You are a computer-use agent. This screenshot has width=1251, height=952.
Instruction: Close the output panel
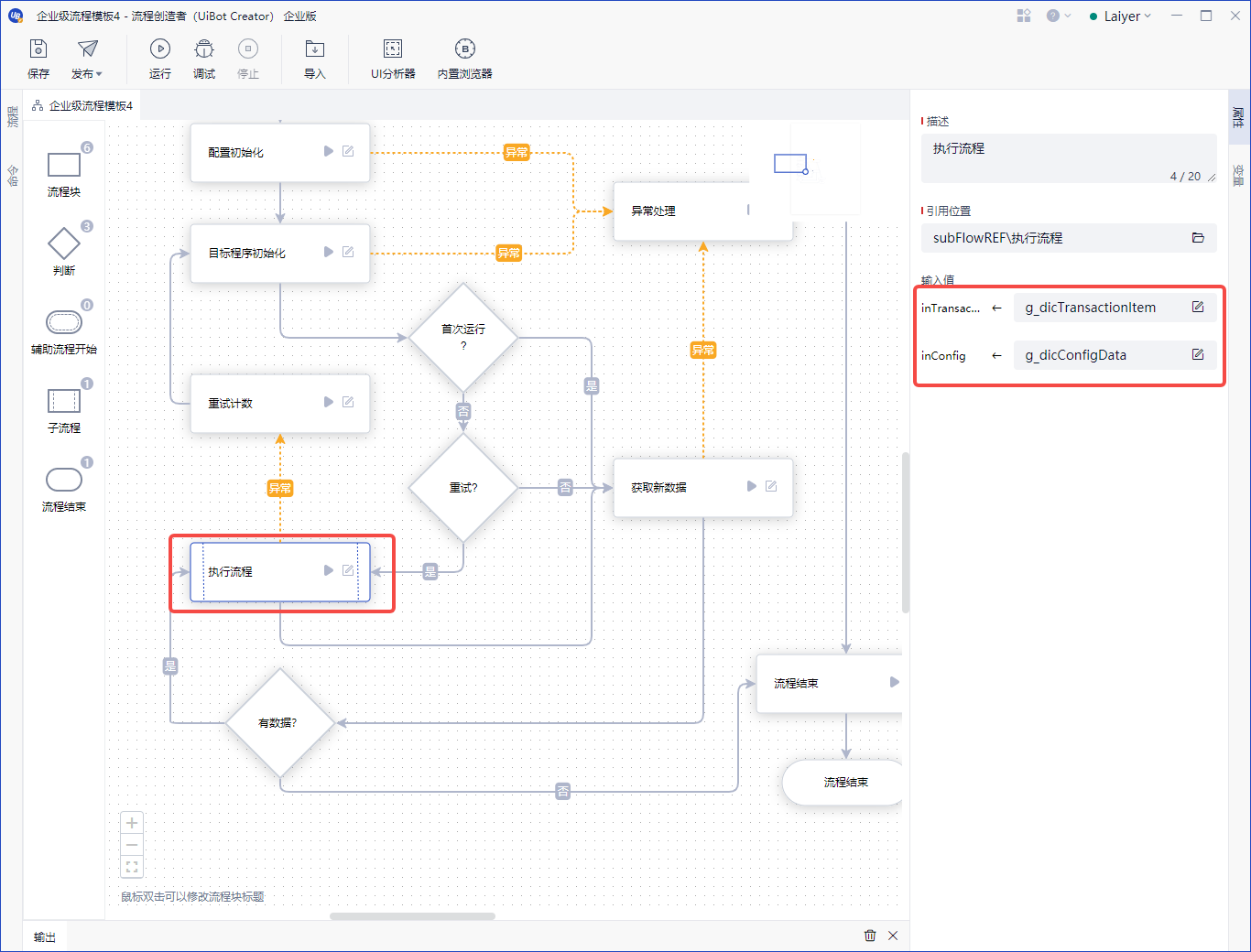(x=893, y=936)
